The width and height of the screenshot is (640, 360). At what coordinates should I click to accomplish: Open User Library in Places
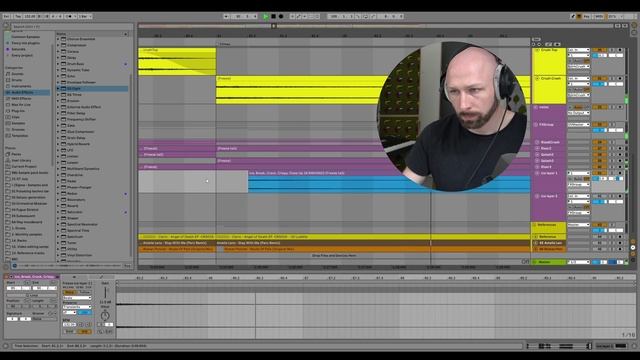(21, 160)
